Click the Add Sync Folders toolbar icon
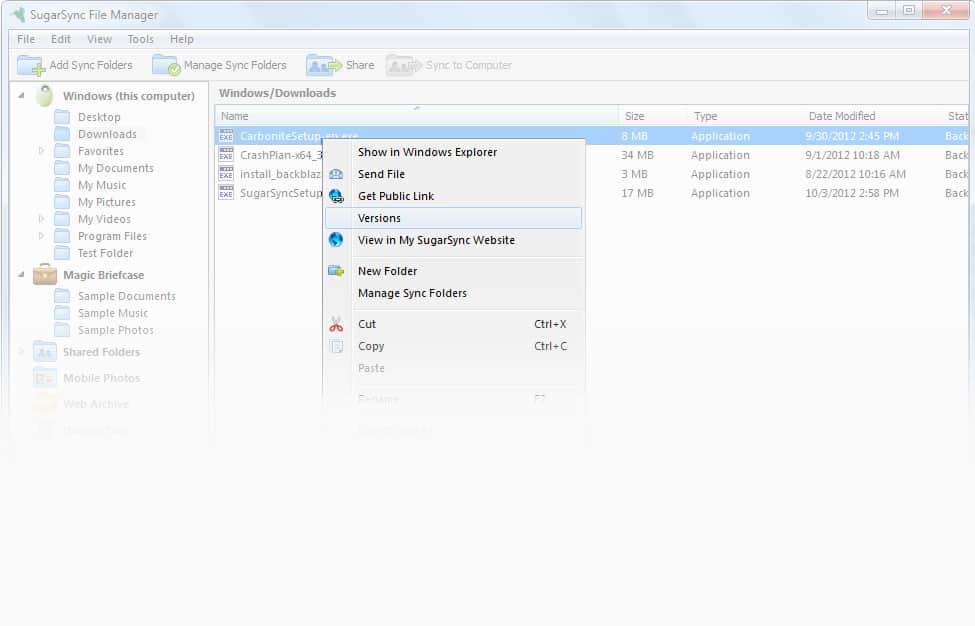Viewport: 975px width, 626px height. click(32, 66)
